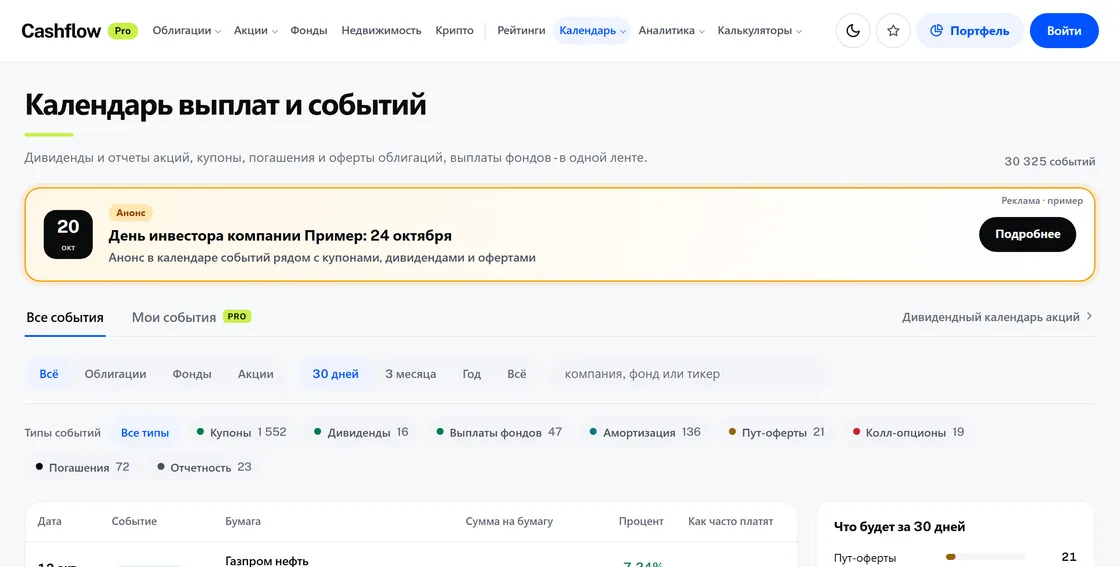Switch to the Все события tab
Image resolution: width=1120 pixels, height=567 pixels.
pyautogui.click(x=65, y=318)
